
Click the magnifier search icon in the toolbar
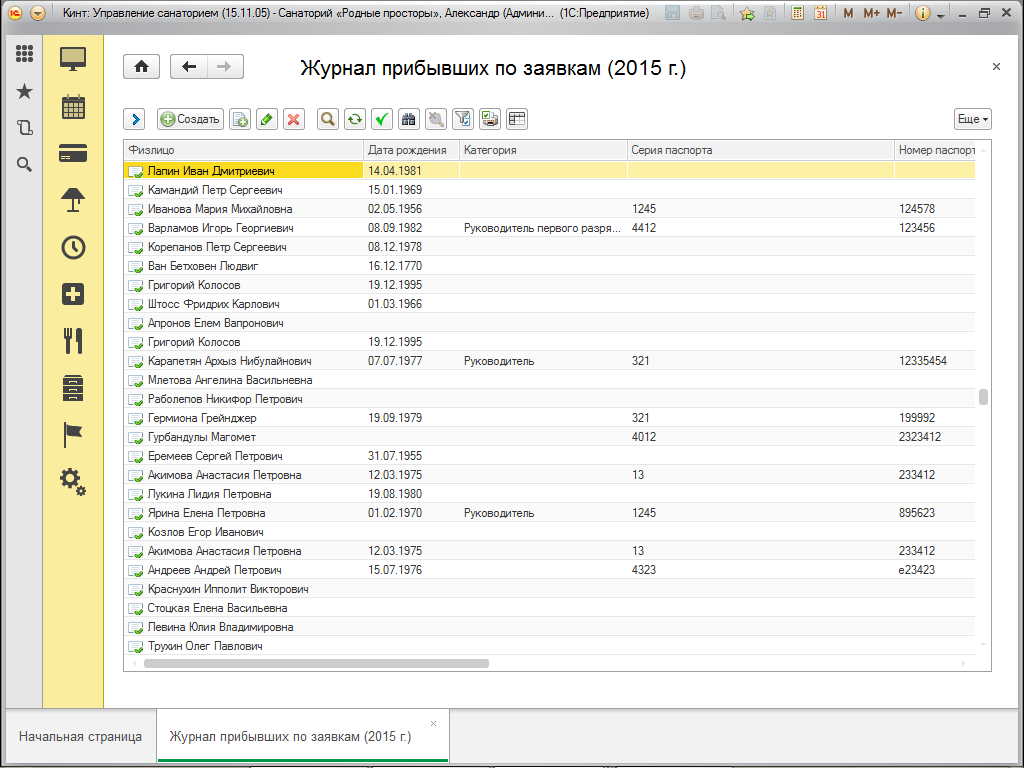327,119
